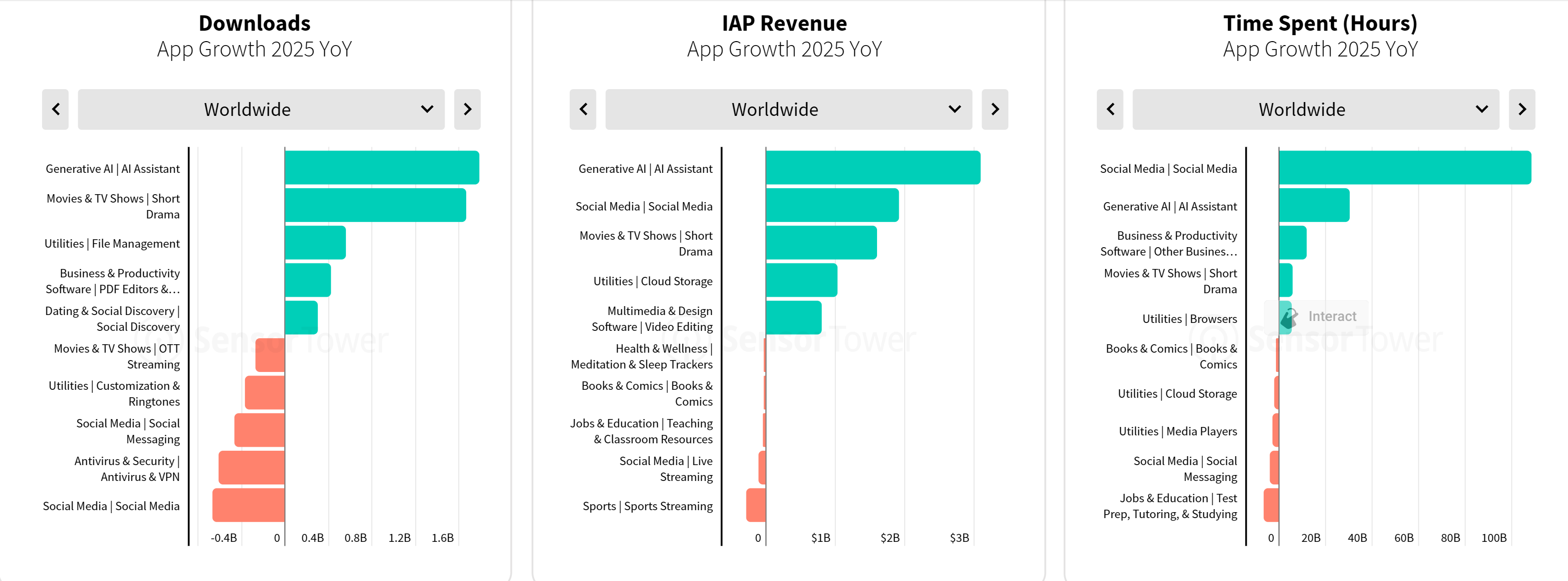1568x581 pixels.
Task: Open Worldwide dropdown in Time Spent panel
Action: coord(1316,109)
